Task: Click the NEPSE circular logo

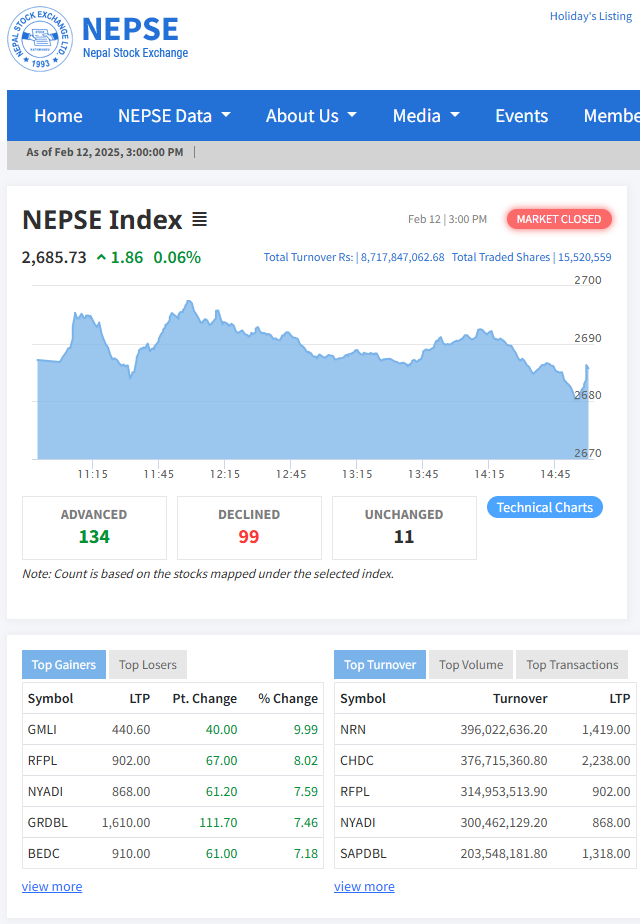Action: [40, 39]
